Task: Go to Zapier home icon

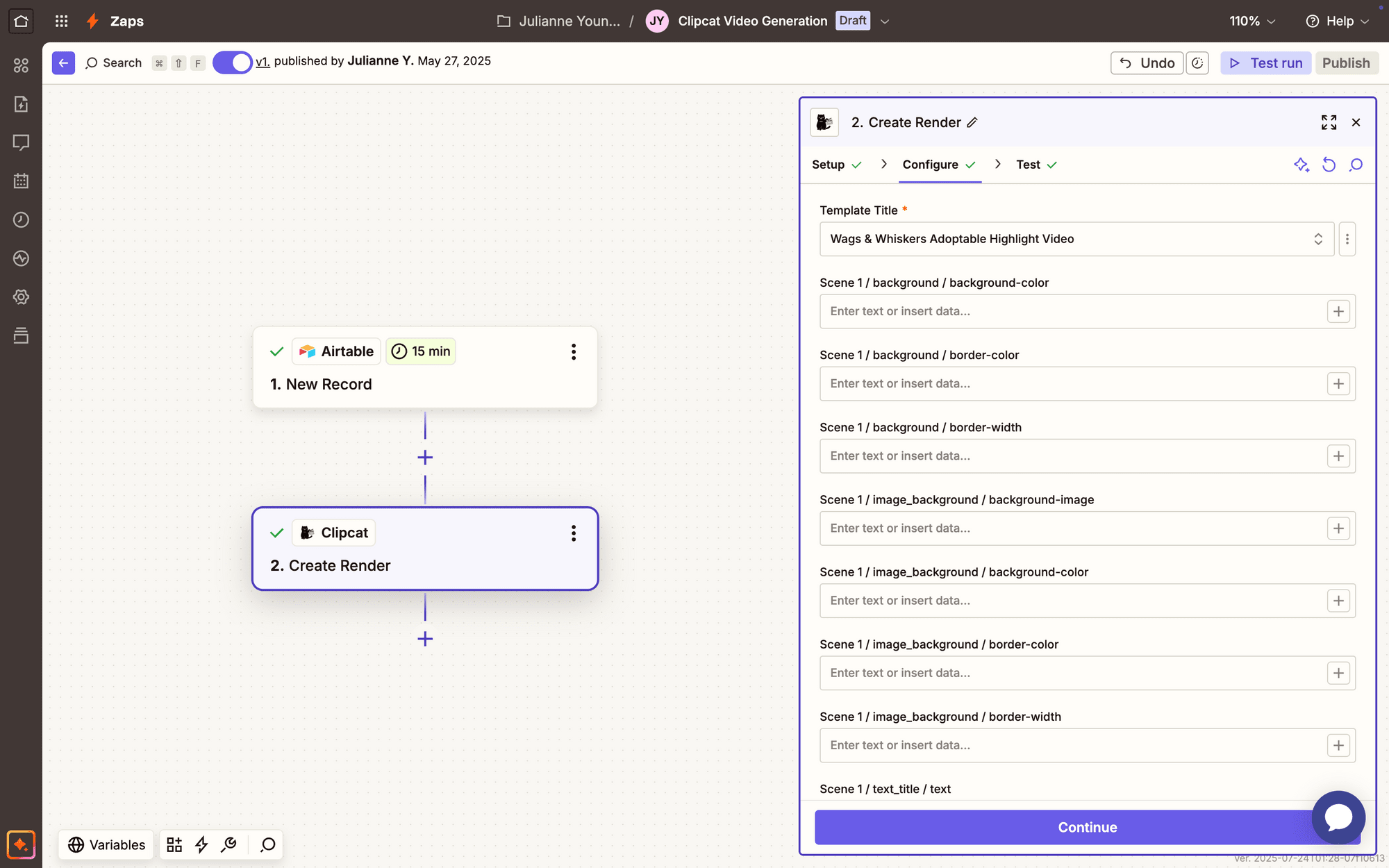Action: pyautogui.click(x=21, y=21)
